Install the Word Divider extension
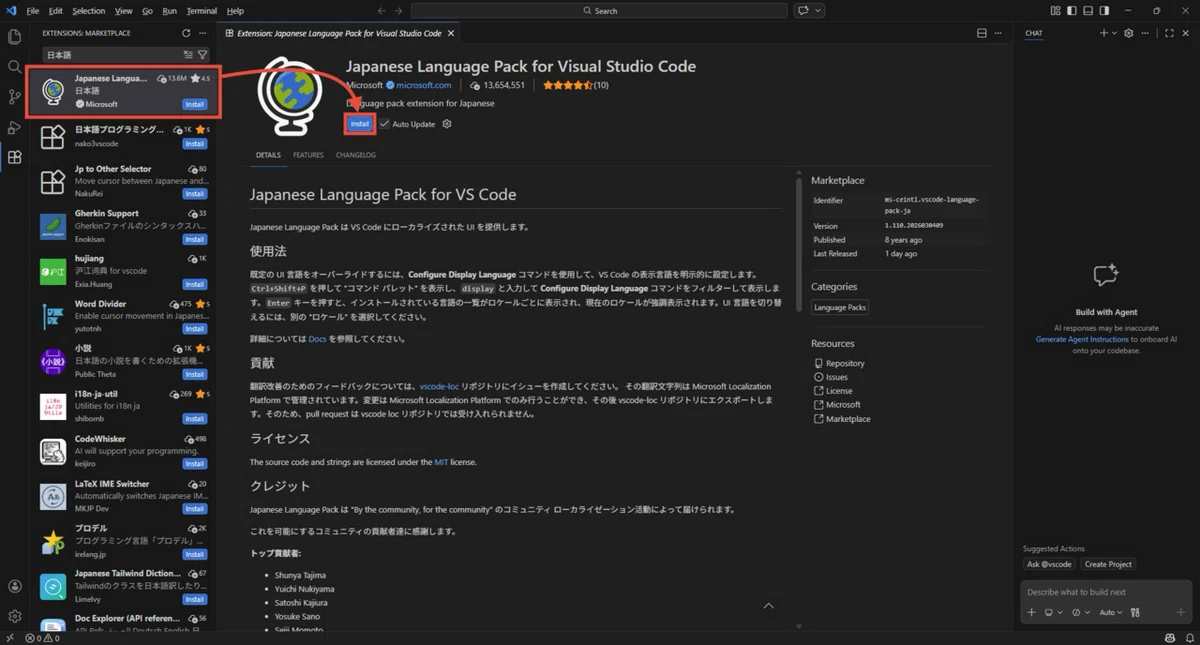 click(x=195, y=329)
